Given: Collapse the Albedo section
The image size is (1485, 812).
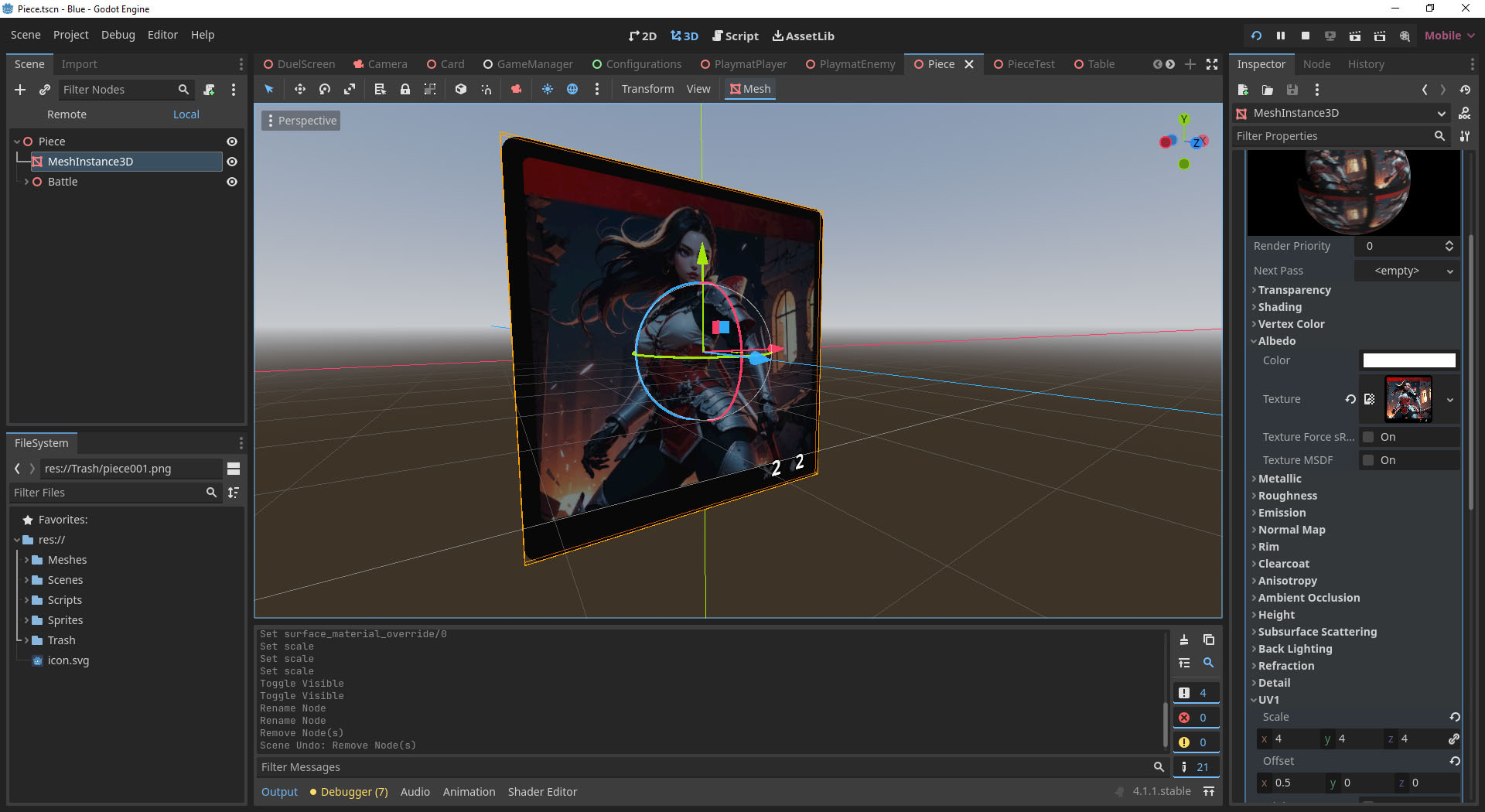Looking at the screenshot, I should point(1276,341).
